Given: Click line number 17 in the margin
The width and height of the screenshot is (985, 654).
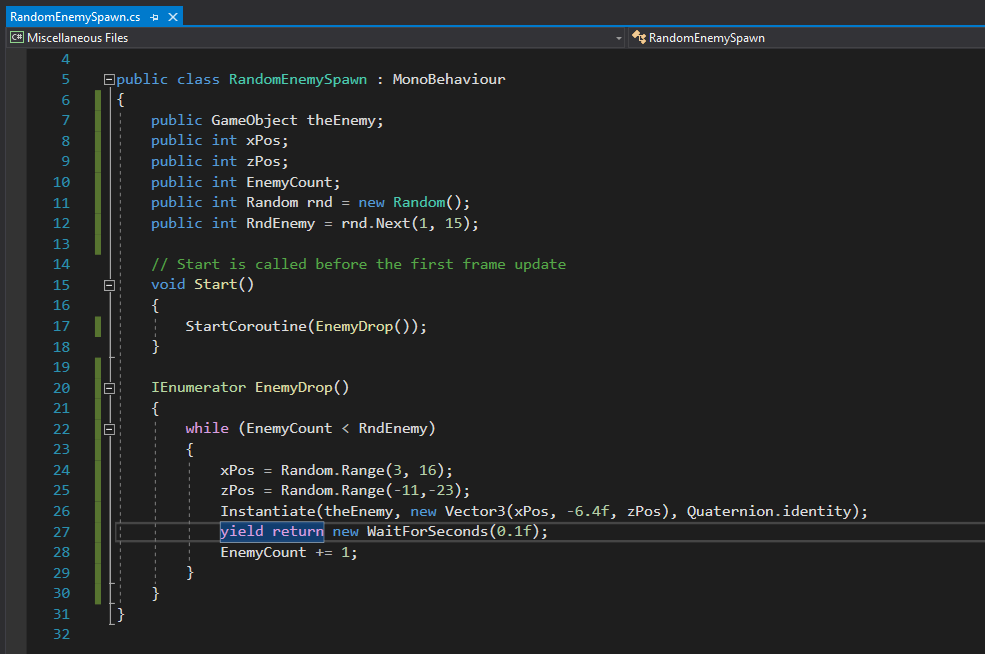Looking at the screenshot, I should 62,326.
